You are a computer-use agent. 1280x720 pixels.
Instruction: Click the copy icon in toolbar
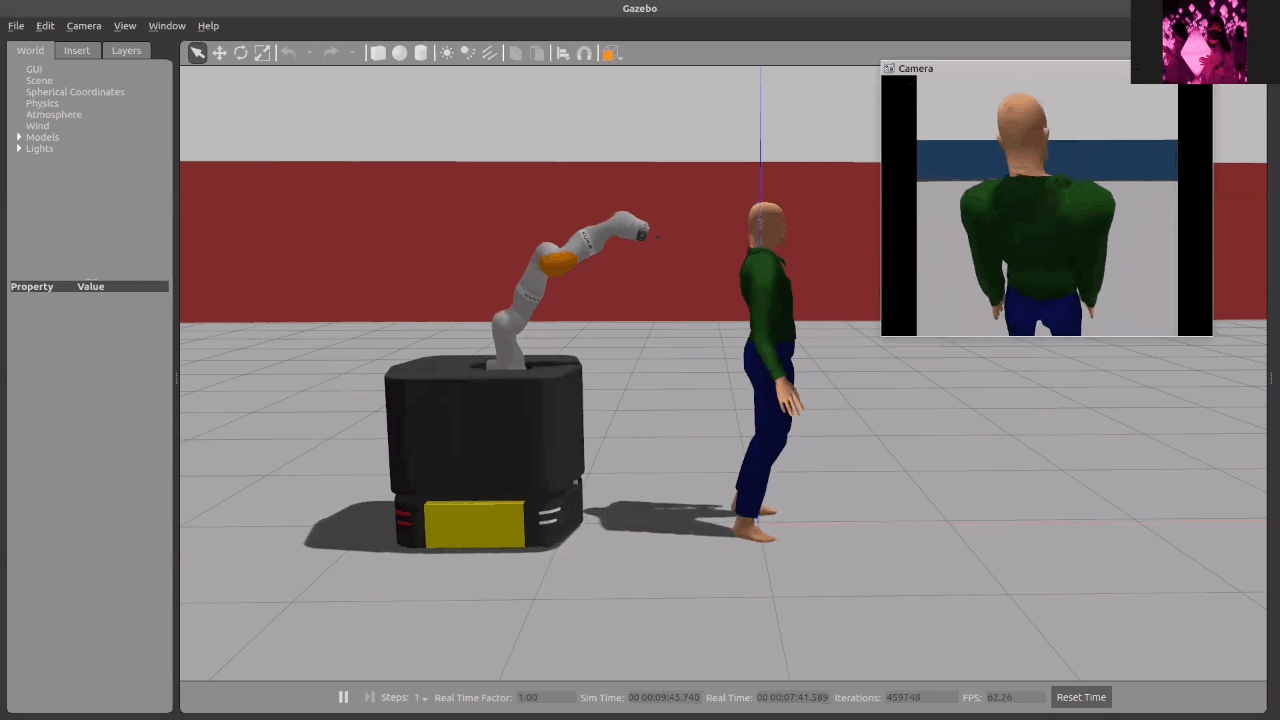515,53
